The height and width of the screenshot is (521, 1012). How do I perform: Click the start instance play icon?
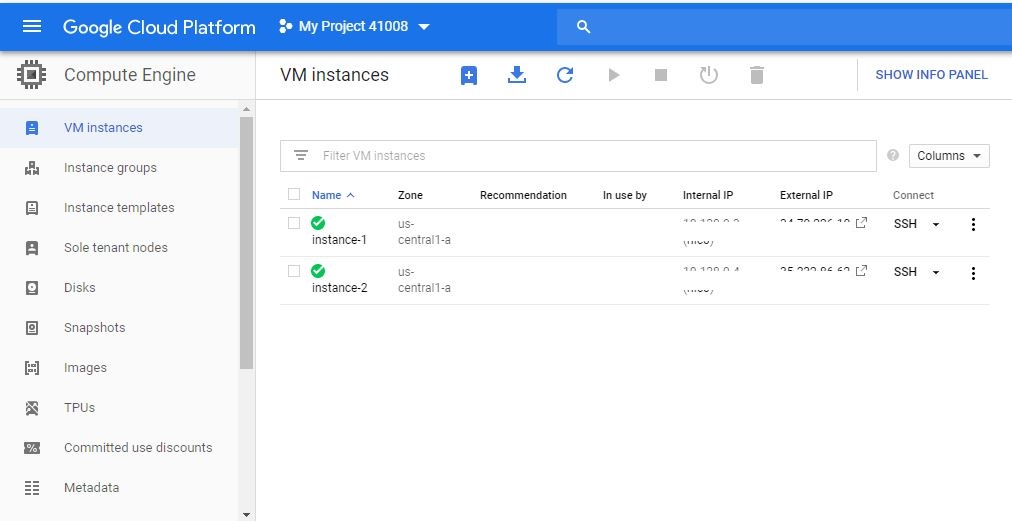pos(614,75)
